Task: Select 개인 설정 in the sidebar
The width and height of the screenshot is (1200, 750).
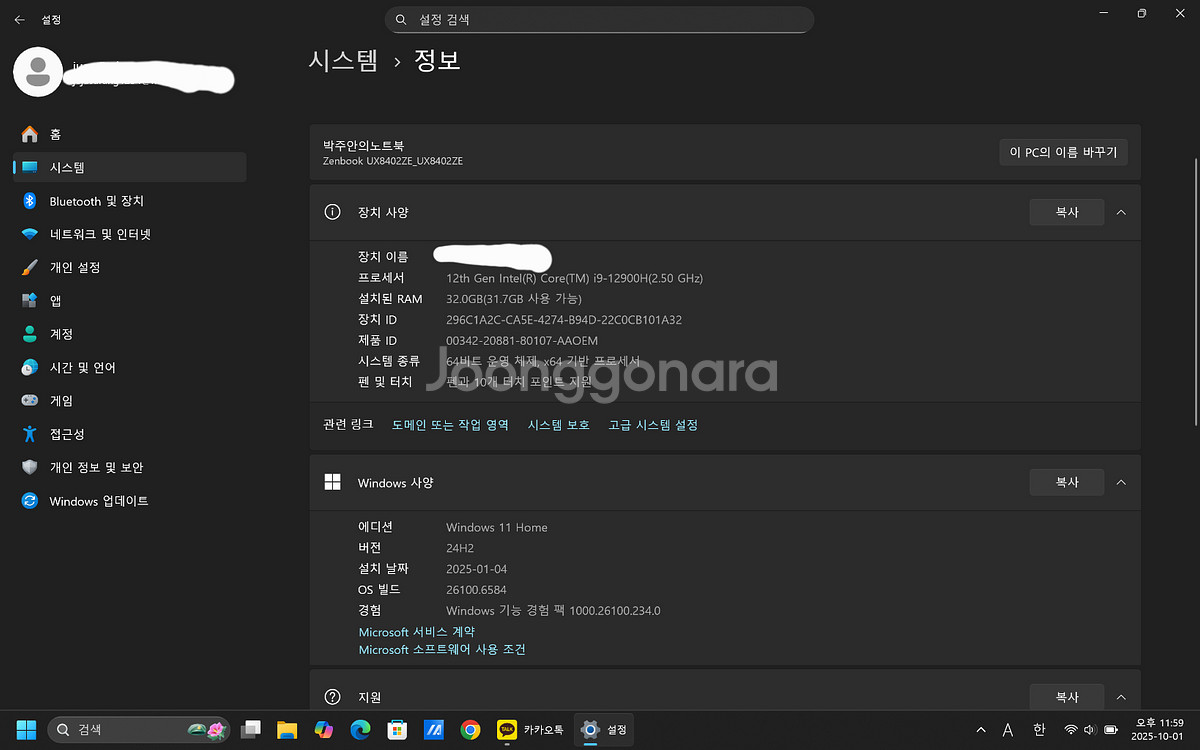Action: [x=75, y=268]
